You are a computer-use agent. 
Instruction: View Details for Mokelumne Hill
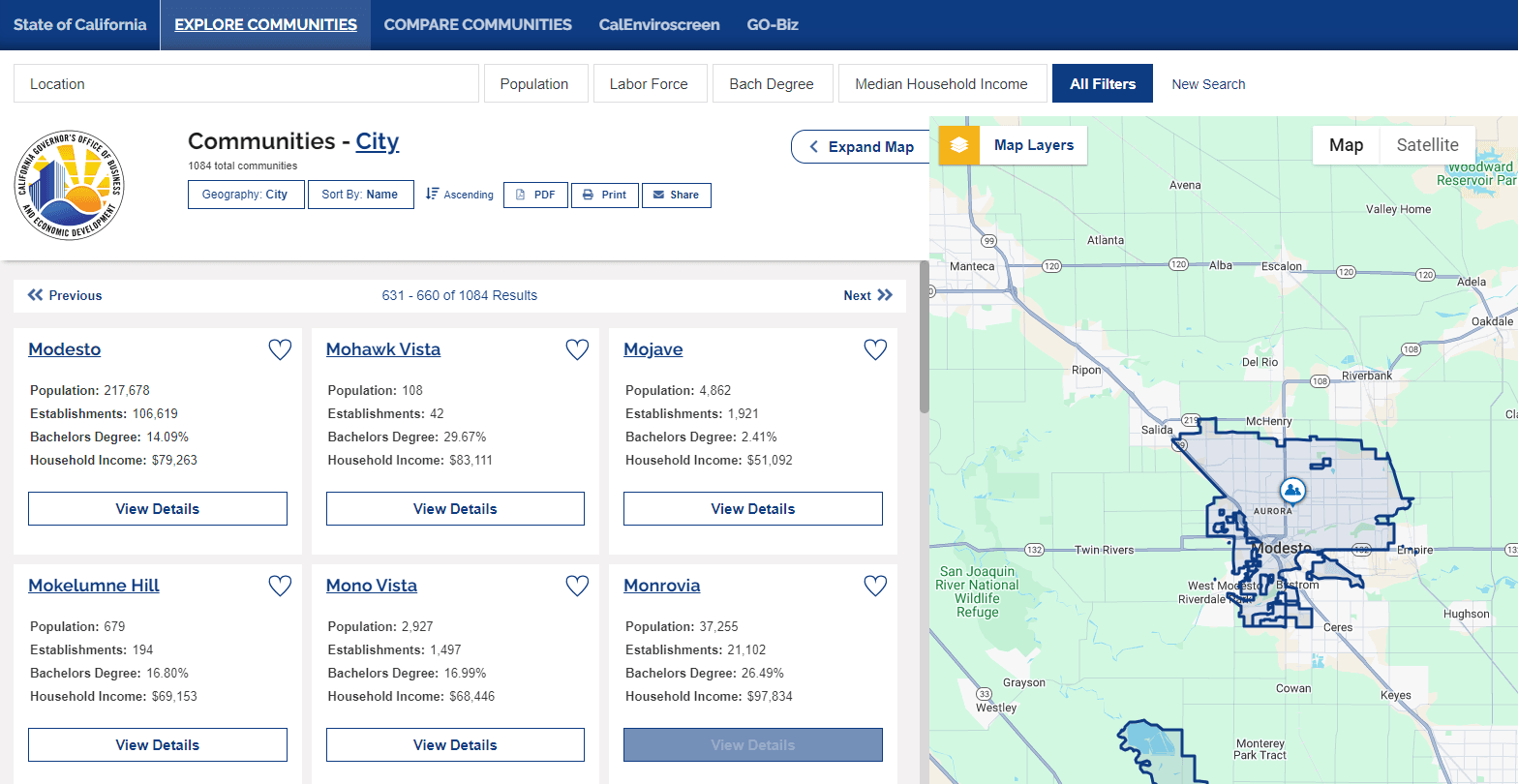[158, 745]
